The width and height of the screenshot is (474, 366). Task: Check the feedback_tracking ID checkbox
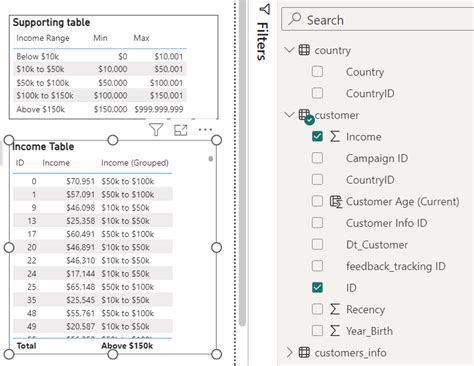pyautogui.click(x=317, y=266)
